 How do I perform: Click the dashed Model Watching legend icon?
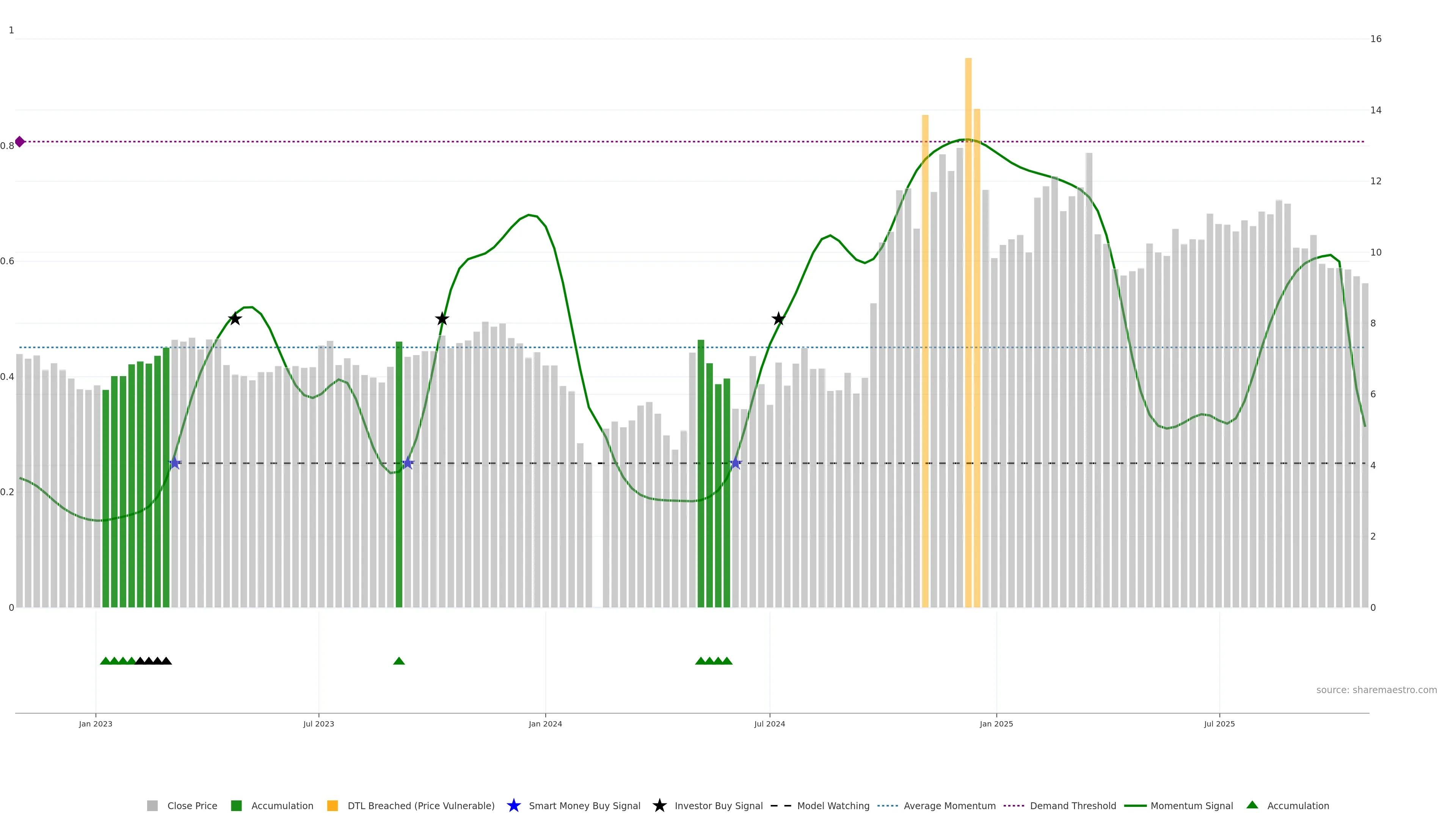pyautogui.click(x=781, y=805)
